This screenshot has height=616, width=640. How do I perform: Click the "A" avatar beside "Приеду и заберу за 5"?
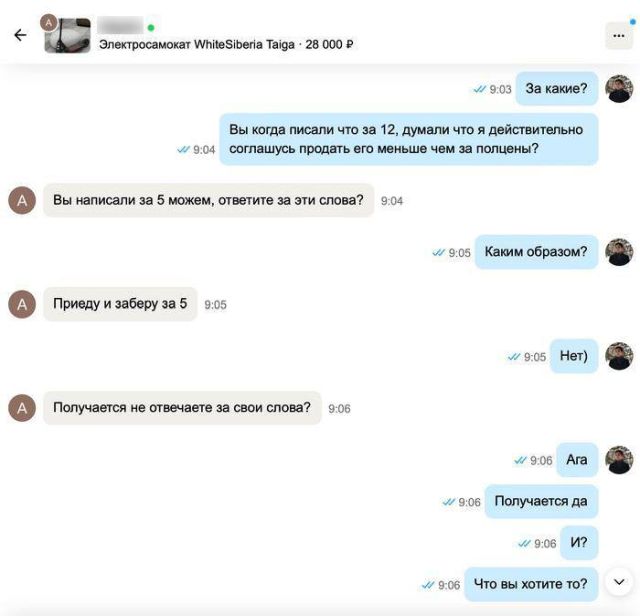pos(22,304)
